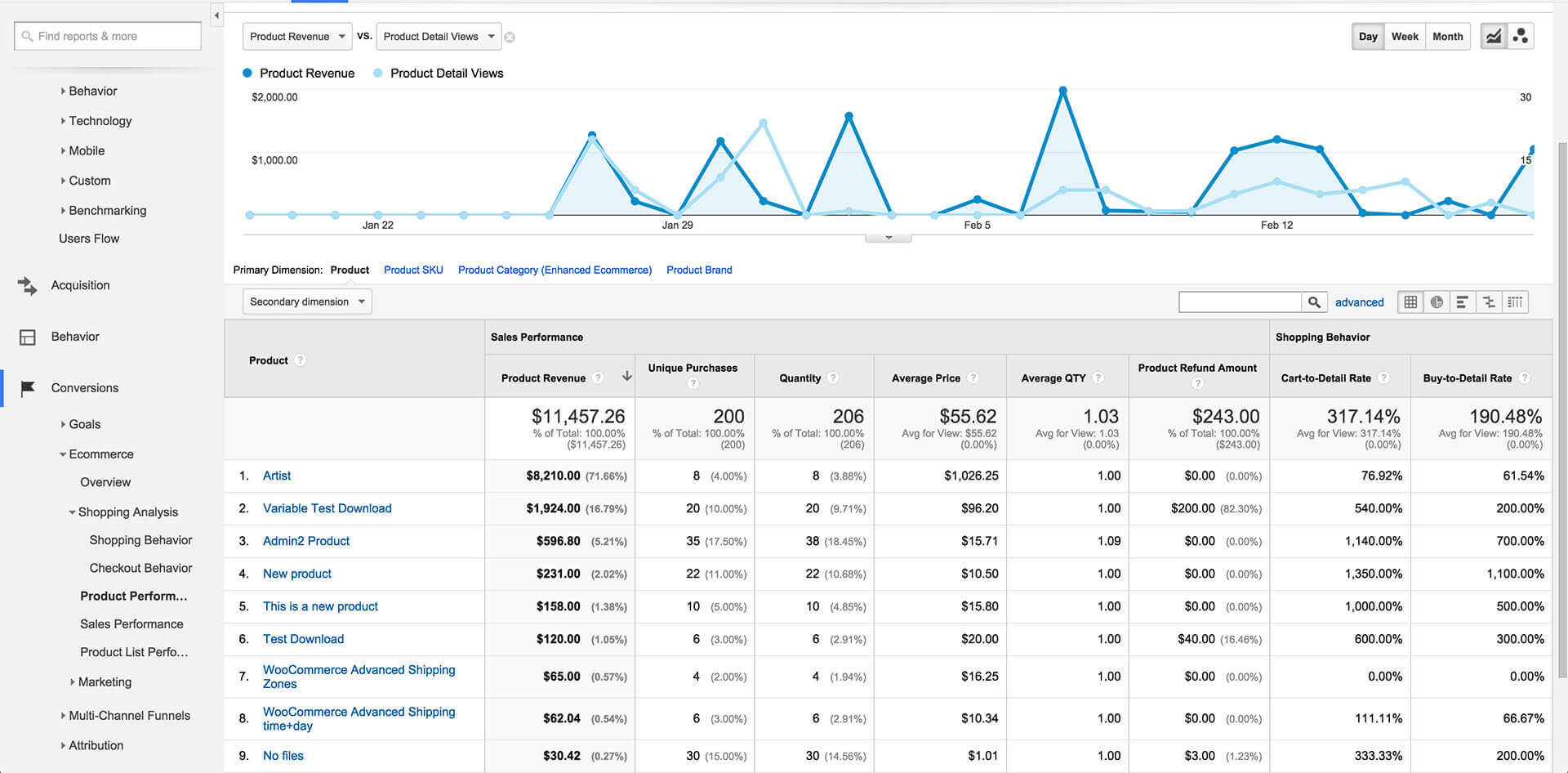The height and width of the screenshot is (773, 1568).
Task: Open the Variable Test Download product
Action: [x=327, y=508]
